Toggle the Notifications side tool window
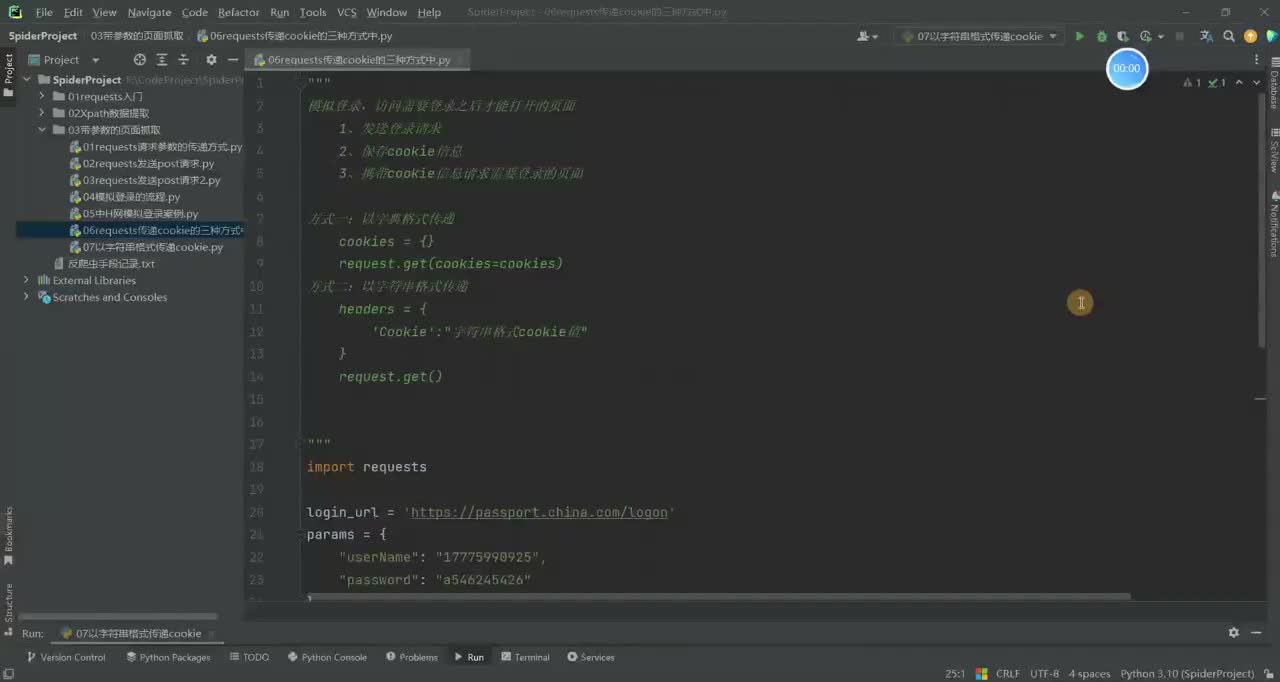 1273,224
